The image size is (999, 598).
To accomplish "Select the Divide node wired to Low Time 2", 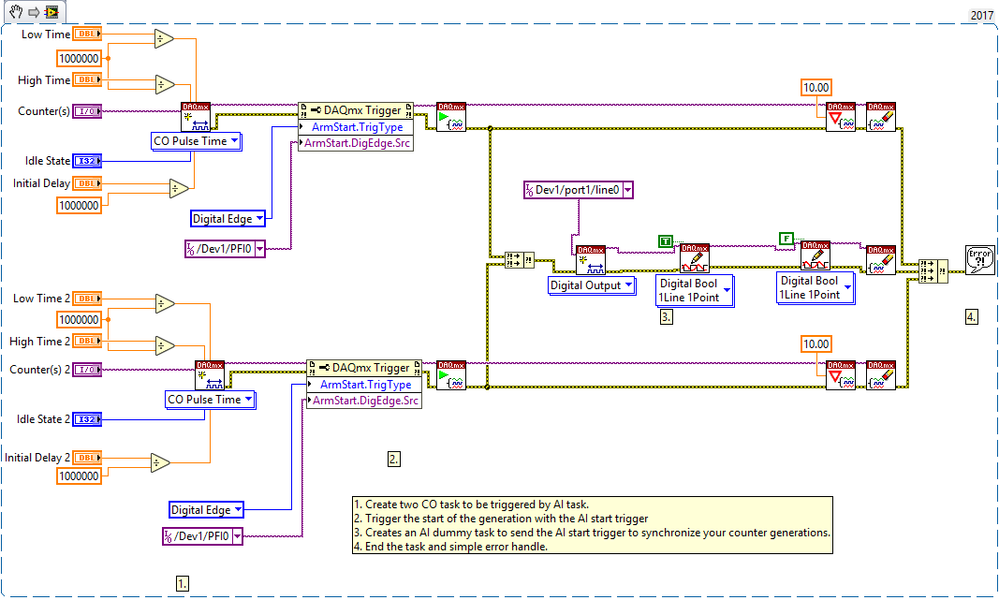I will (x=165, y=303).
